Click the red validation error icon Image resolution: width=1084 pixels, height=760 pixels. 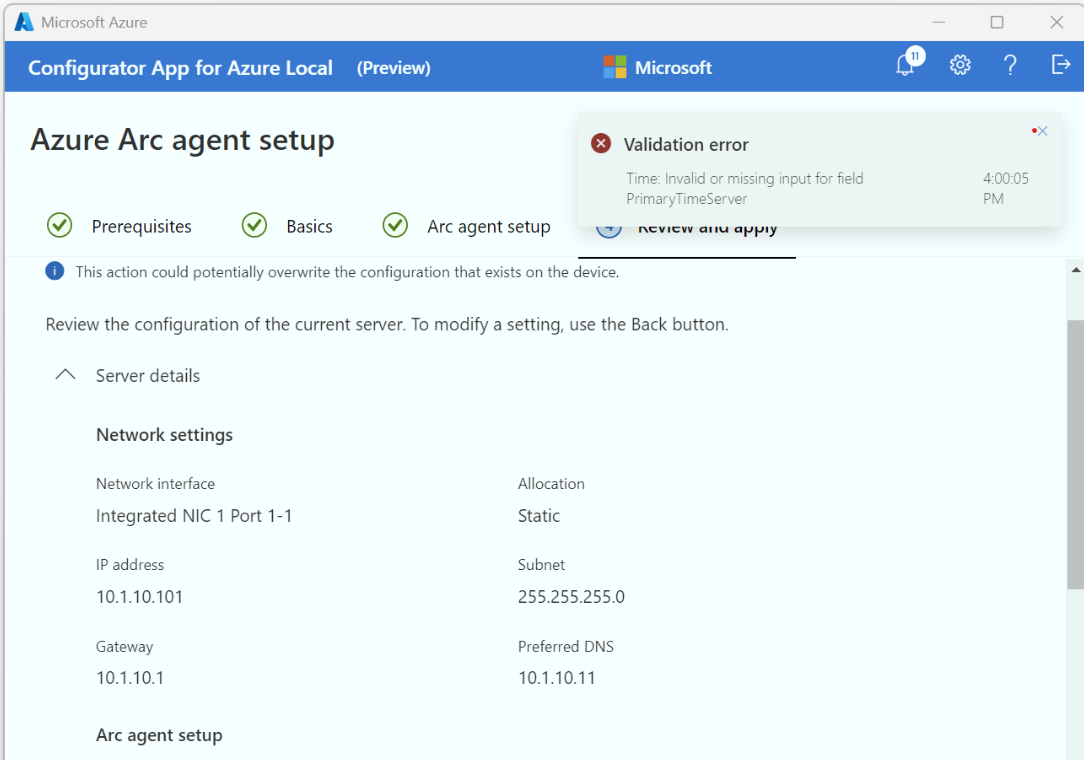click(601, 144)
